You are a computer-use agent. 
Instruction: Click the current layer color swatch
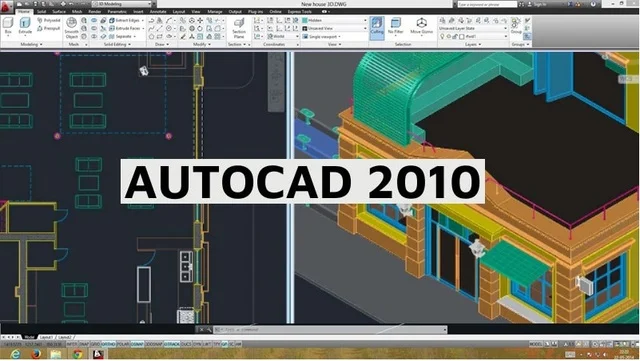(462, 36)
